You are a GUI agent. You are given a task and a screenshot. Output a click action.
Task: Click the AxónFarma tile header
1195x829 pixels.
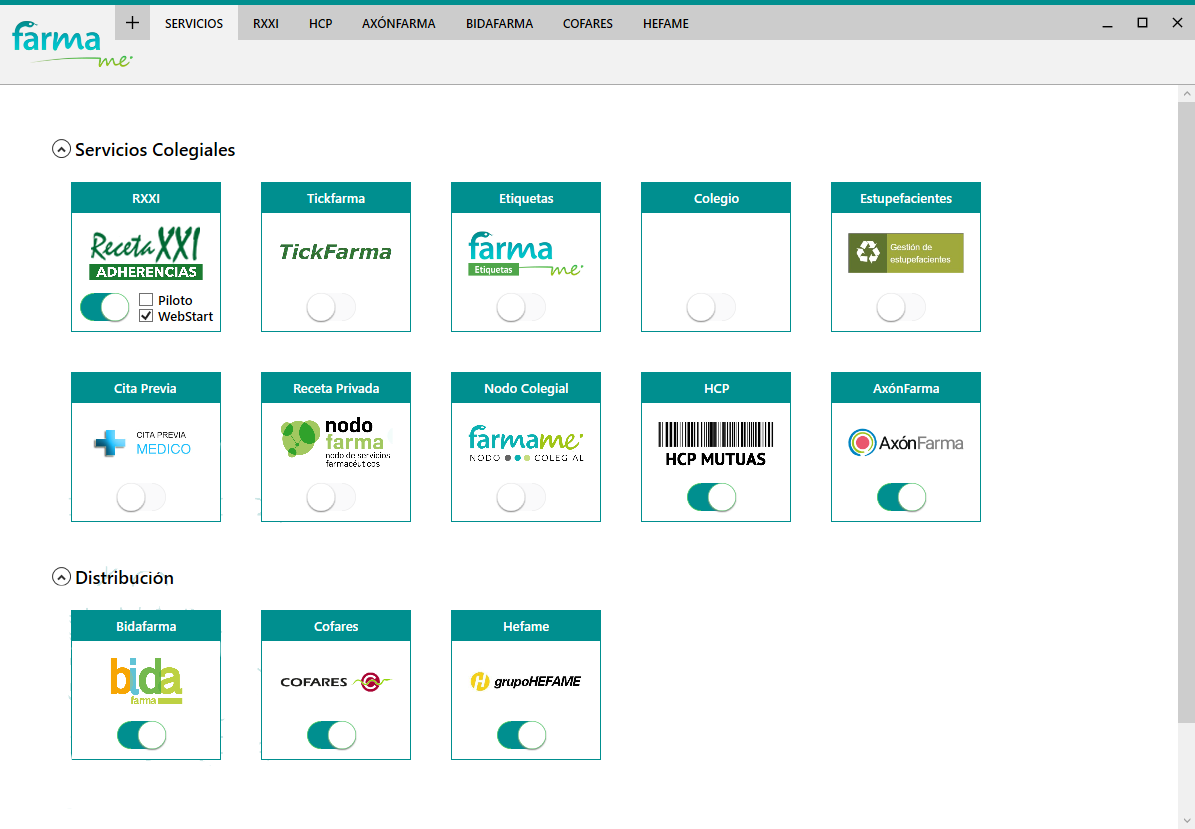point(905,388)
